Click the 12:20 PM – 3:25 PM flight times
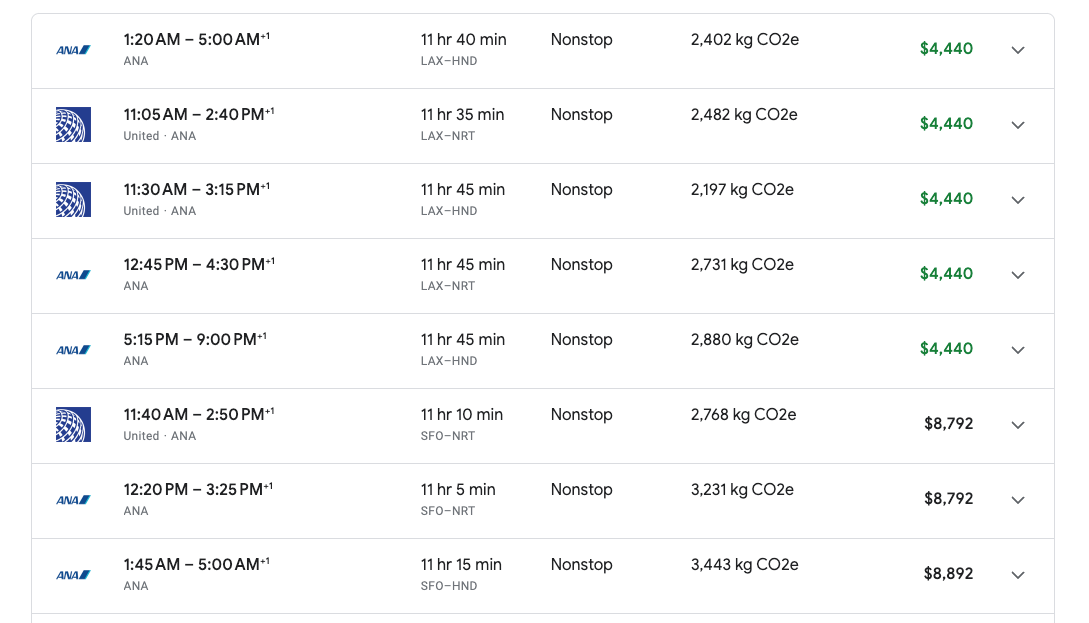Image resolution: width=1089 pixels, height=623 pixels. point(198,489)
